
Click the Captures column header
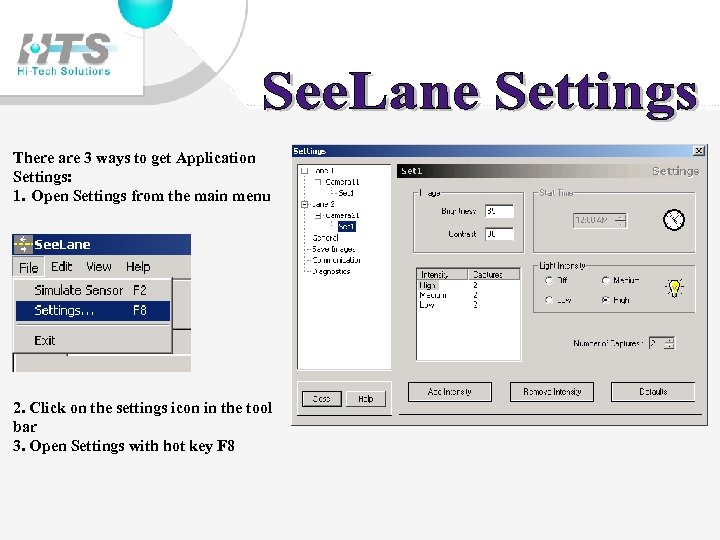[x=494, y=274]
